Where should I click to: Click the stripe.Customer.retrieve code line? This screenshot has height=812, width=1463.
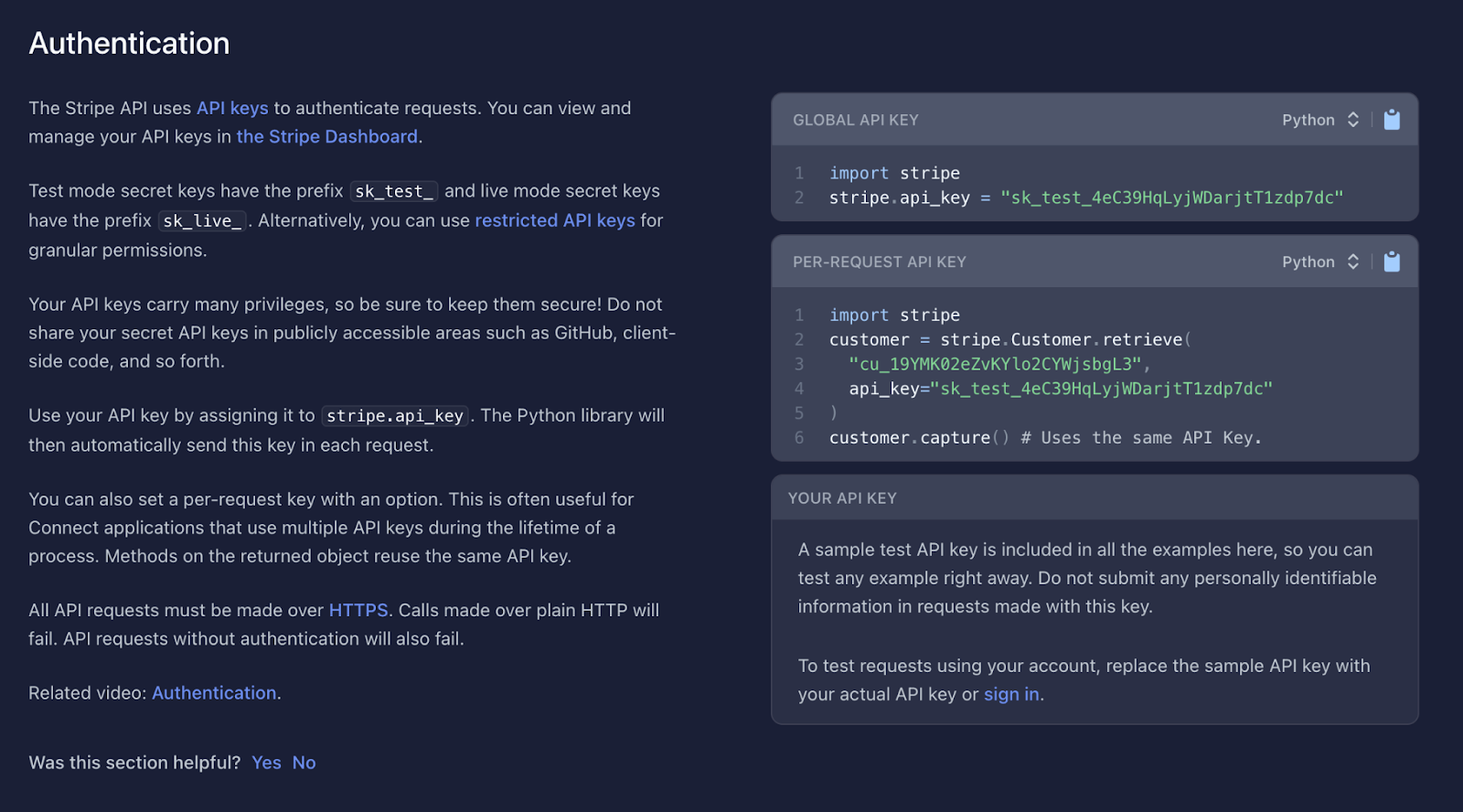[x=1010, y=339]
